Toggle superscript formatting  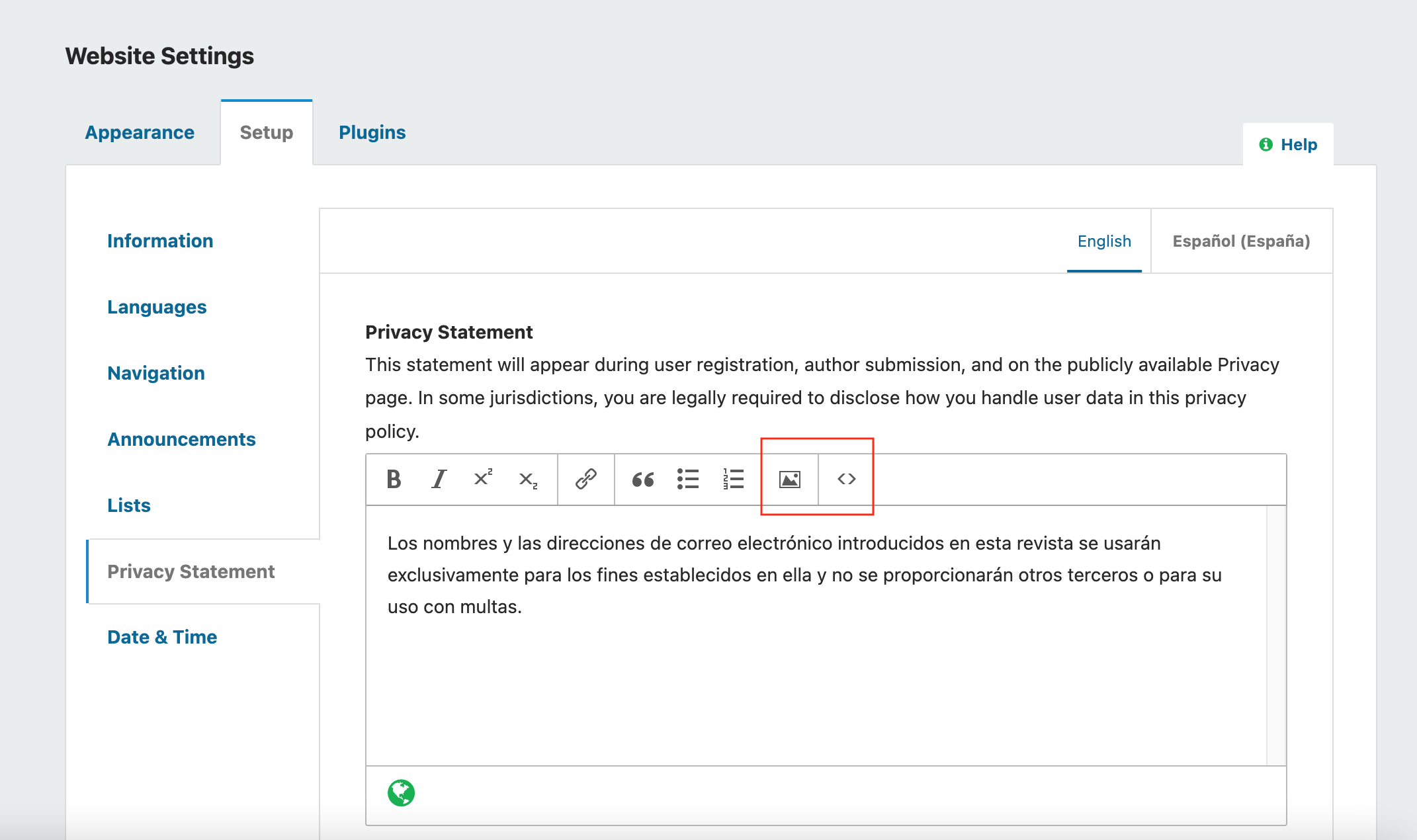(x=482, y=480)
